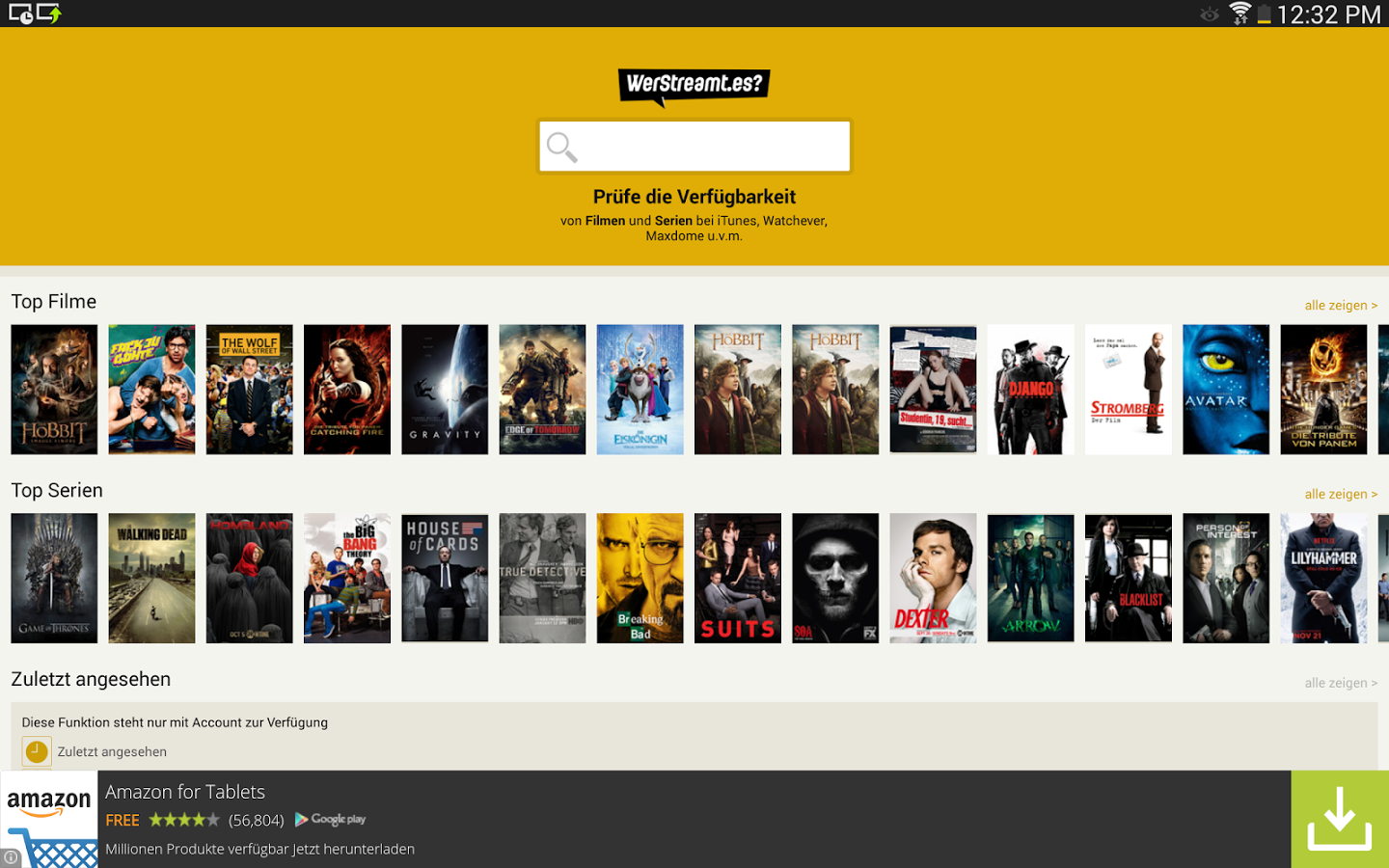Select the Django Unchained poster
The image size is (1389, 868).
click(x=1031, y=390)
